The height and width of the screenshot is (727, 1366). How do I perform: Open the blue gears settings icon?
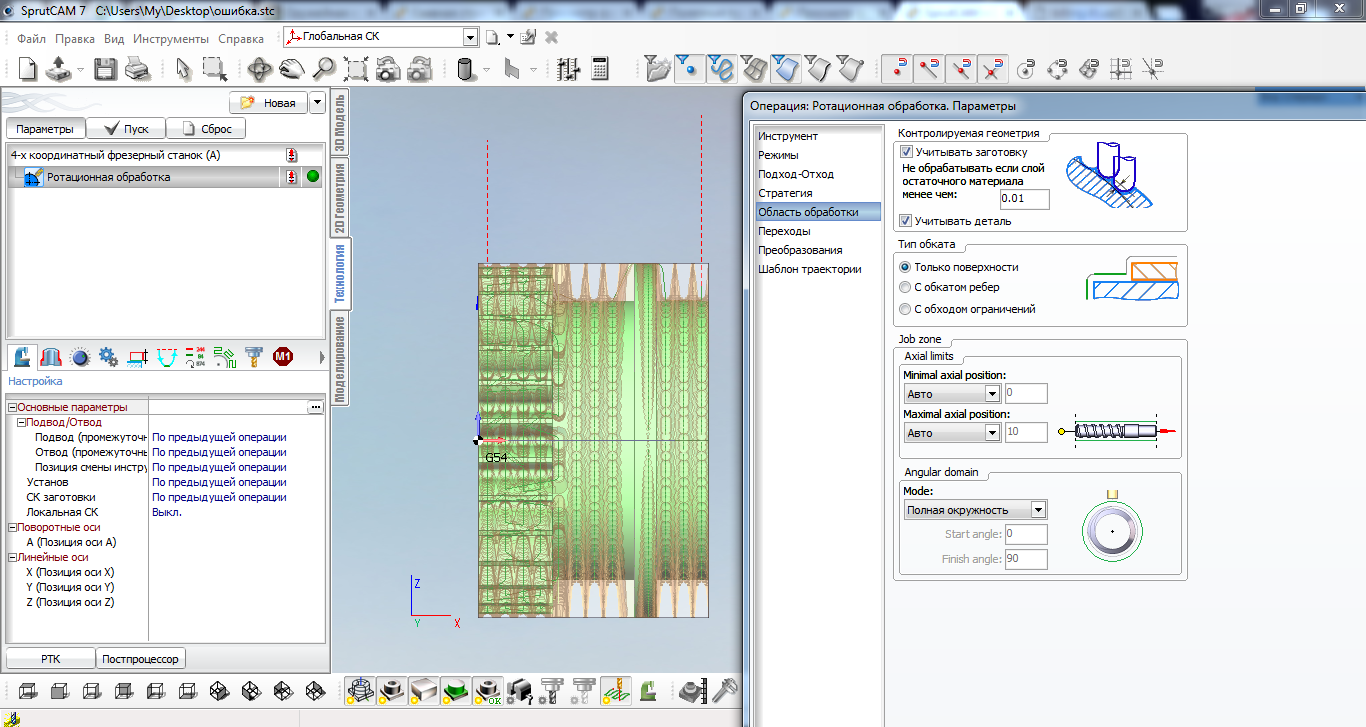(x=108, y=356)
